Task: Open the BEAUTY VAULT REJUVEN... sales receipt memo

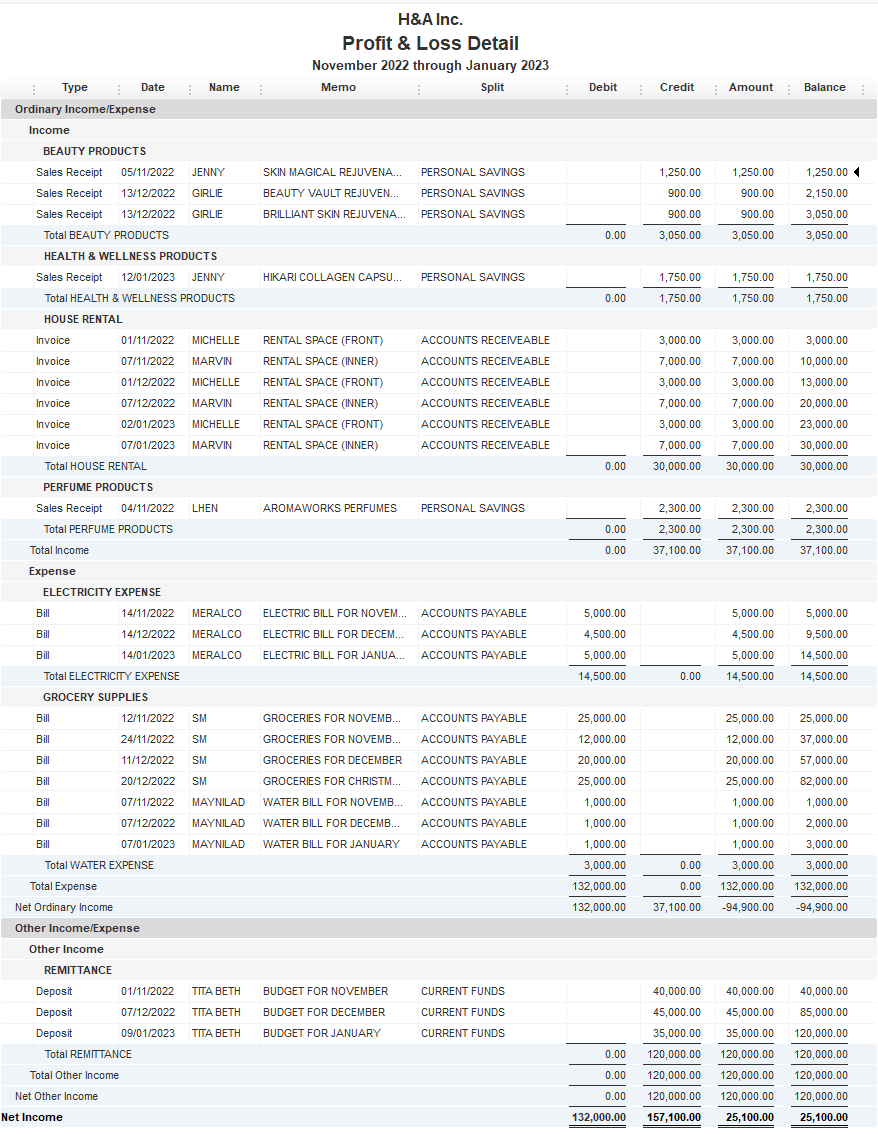Action: 331,193
